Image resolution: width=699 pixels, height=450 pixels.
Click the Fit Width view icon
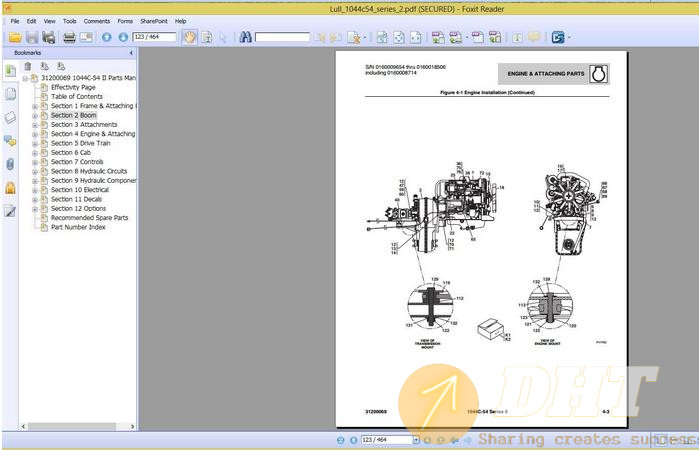(x=416, y=37)
